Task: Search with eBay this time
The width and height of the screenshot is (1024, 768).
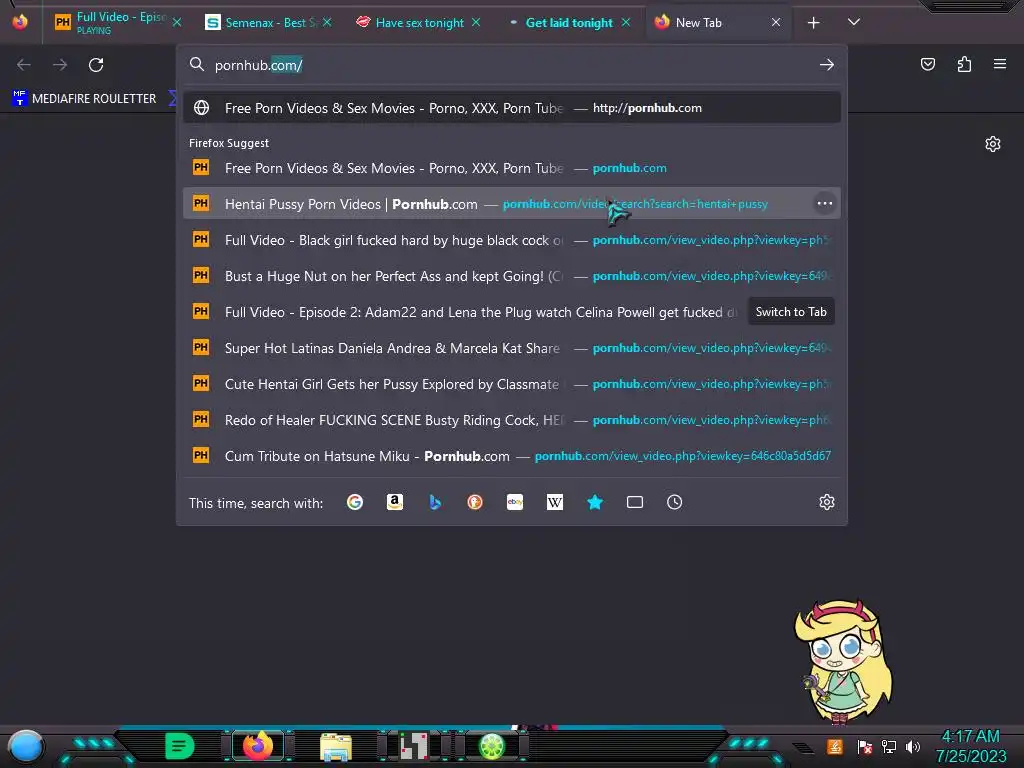Action: (x=515, y=502)
